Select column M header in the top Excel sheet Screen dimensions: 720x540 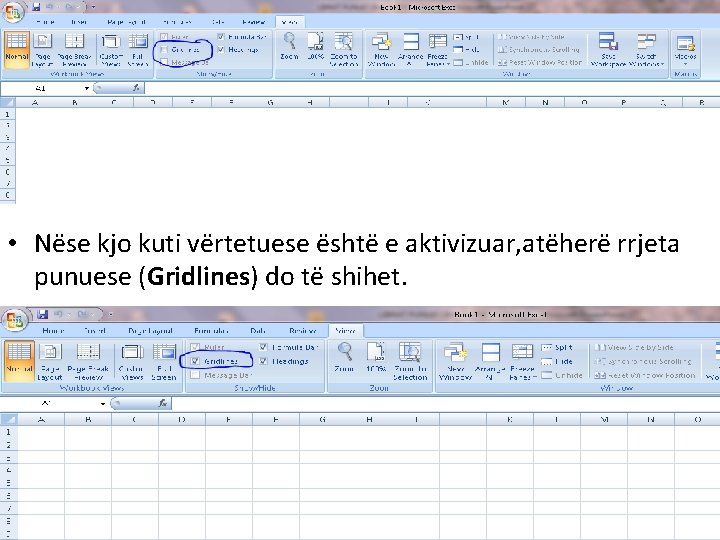click(506, 102)
